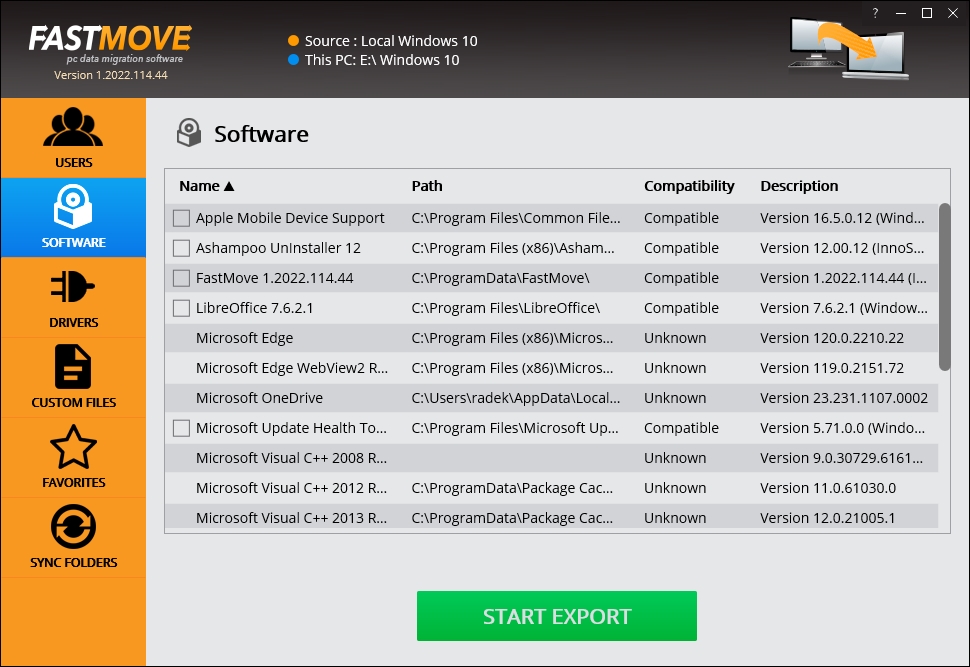Maximize the FastMove window
The height and width of the screenshot is (667, 970).
[x=927, y=13]
